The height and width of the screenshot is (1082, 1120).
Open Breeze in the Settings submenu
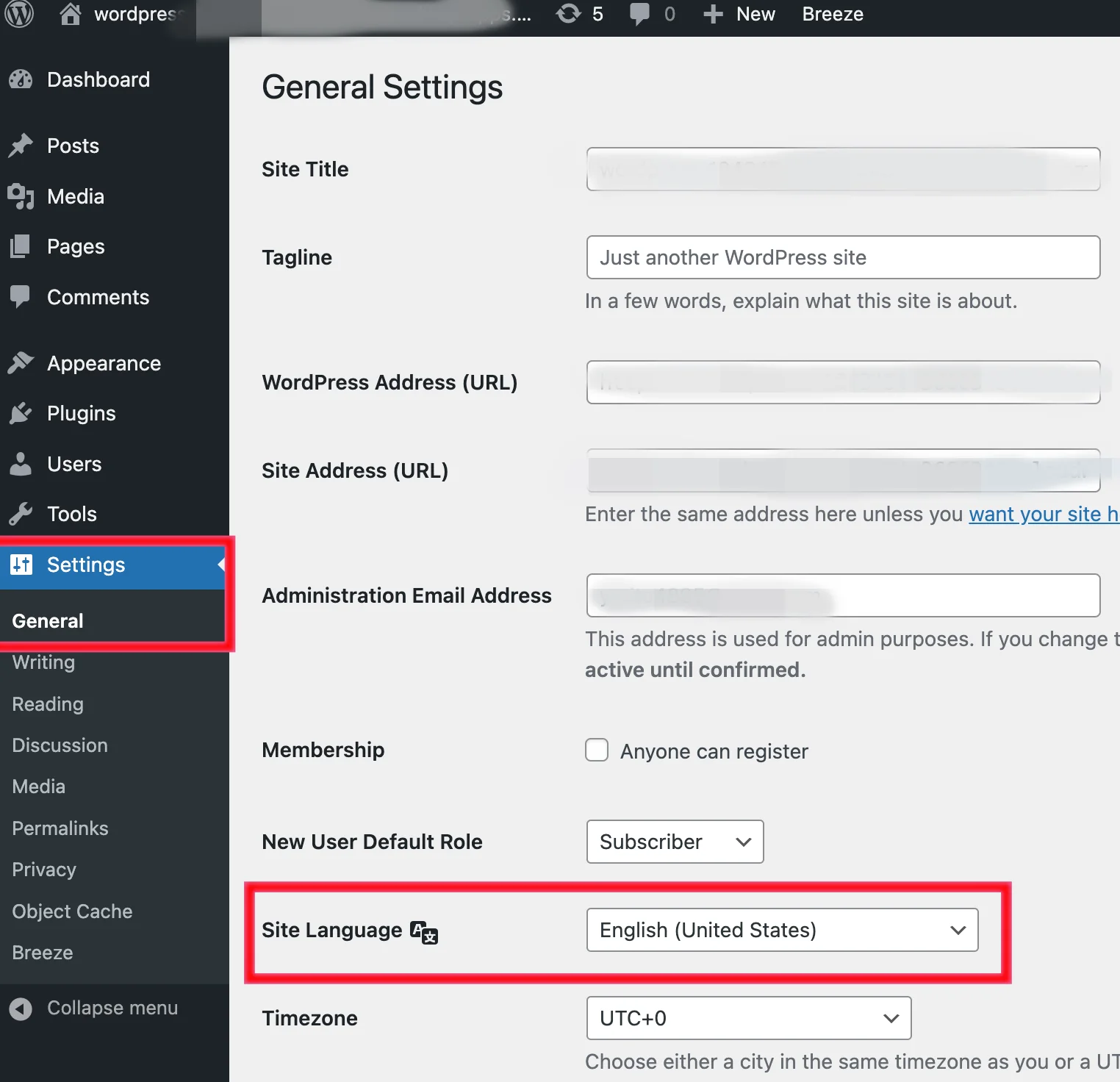click(x=43, y=953)
